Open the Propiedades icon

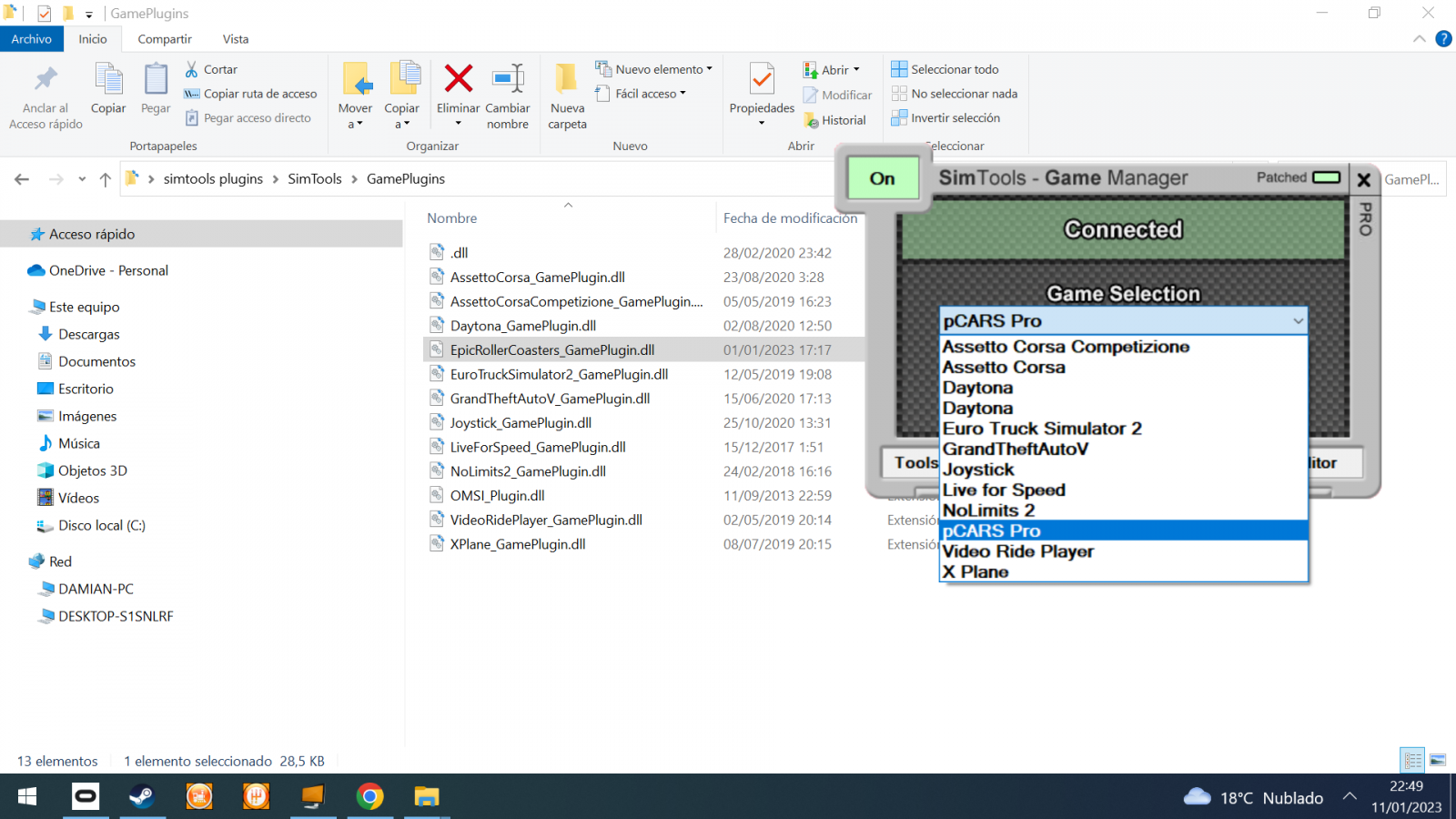point(762,79)
